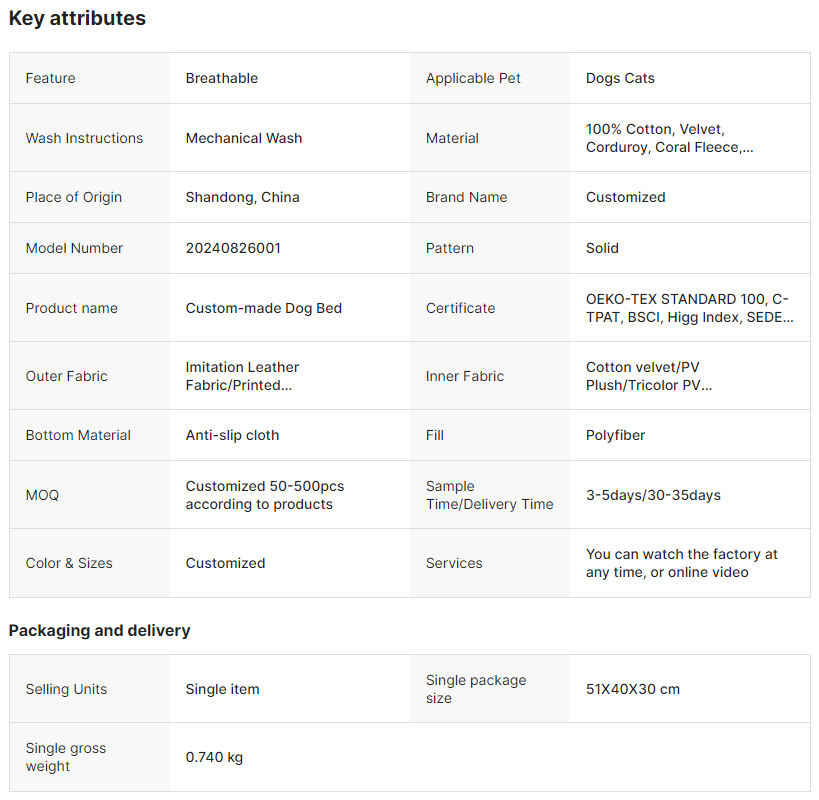Click the Services factory video description
Viewport: 819px width, 800px height.
pos(682,563)
